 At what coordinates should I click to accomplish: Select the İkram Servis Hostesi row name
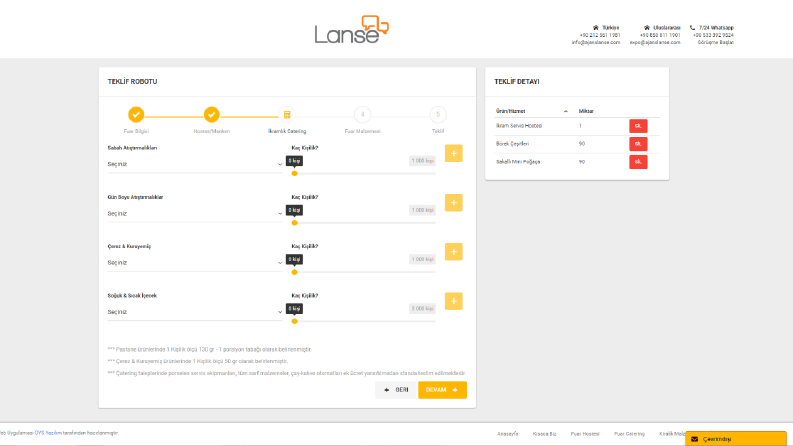pos(519,126)
